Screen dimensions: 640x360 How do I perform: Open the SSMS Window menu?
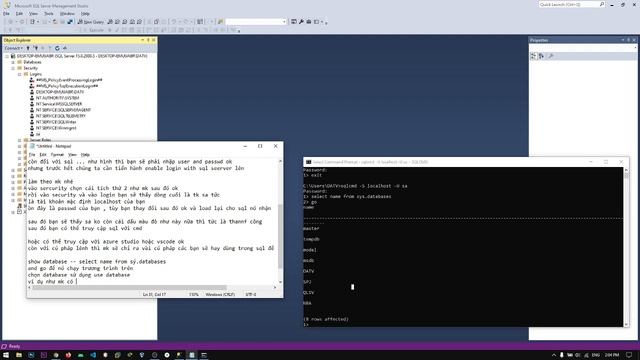click(67, 13)
